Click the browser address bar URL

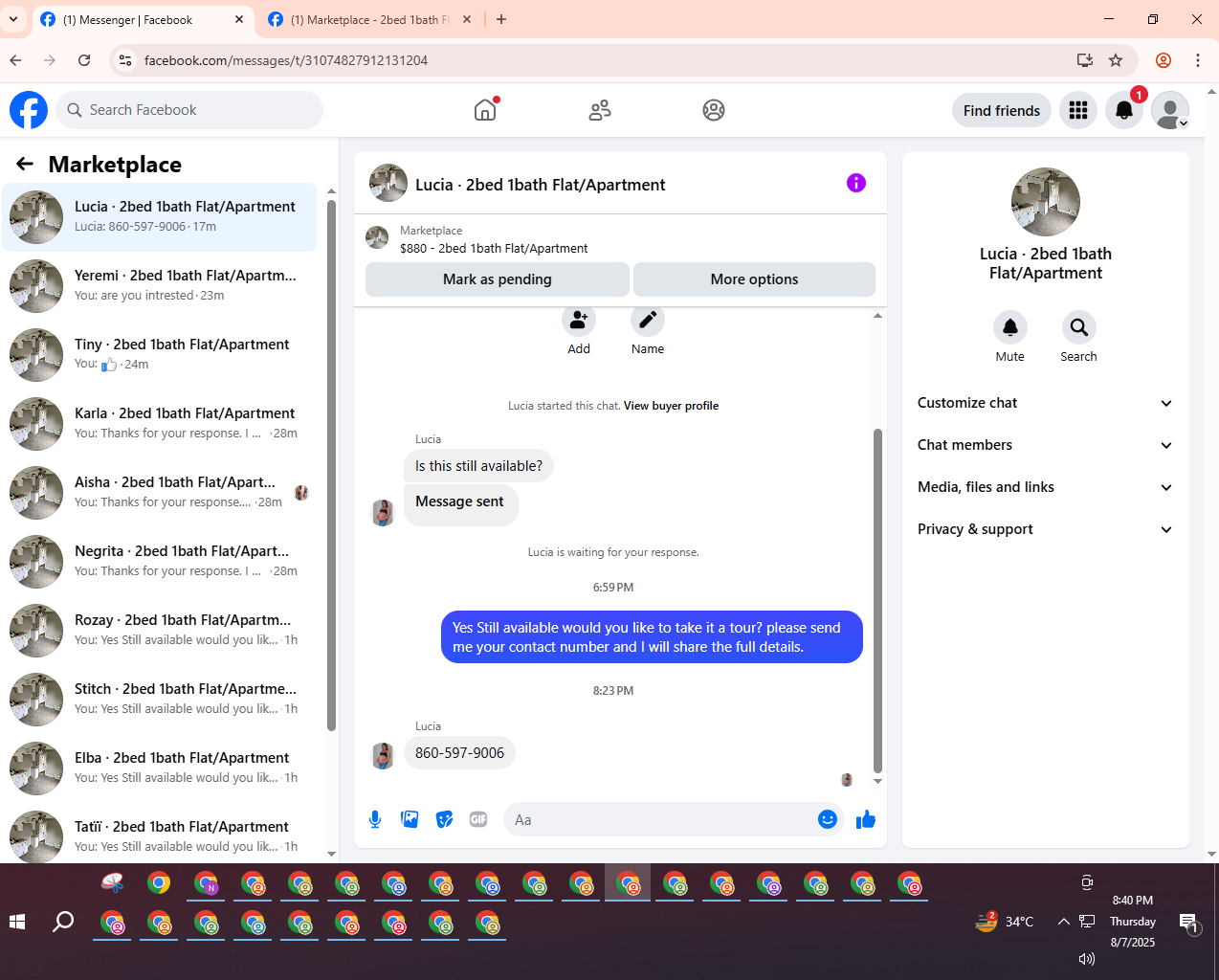pyautogui.click(x=286, y=60)
